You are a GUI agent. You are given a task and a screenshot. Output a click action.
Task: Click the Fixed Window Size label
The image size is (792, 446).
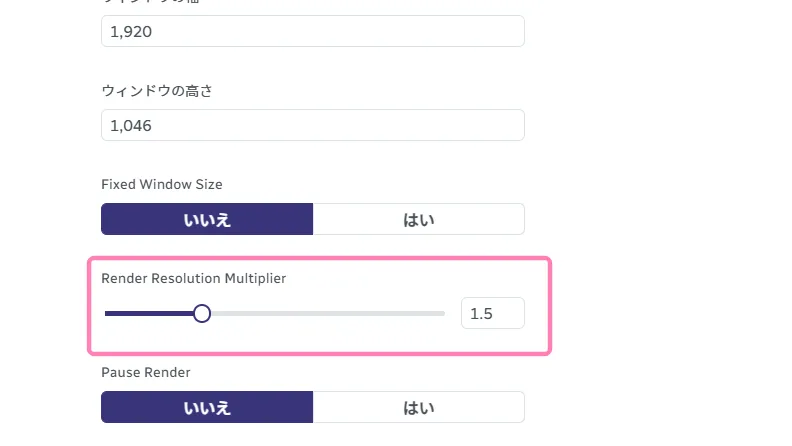tap(162, 184)
